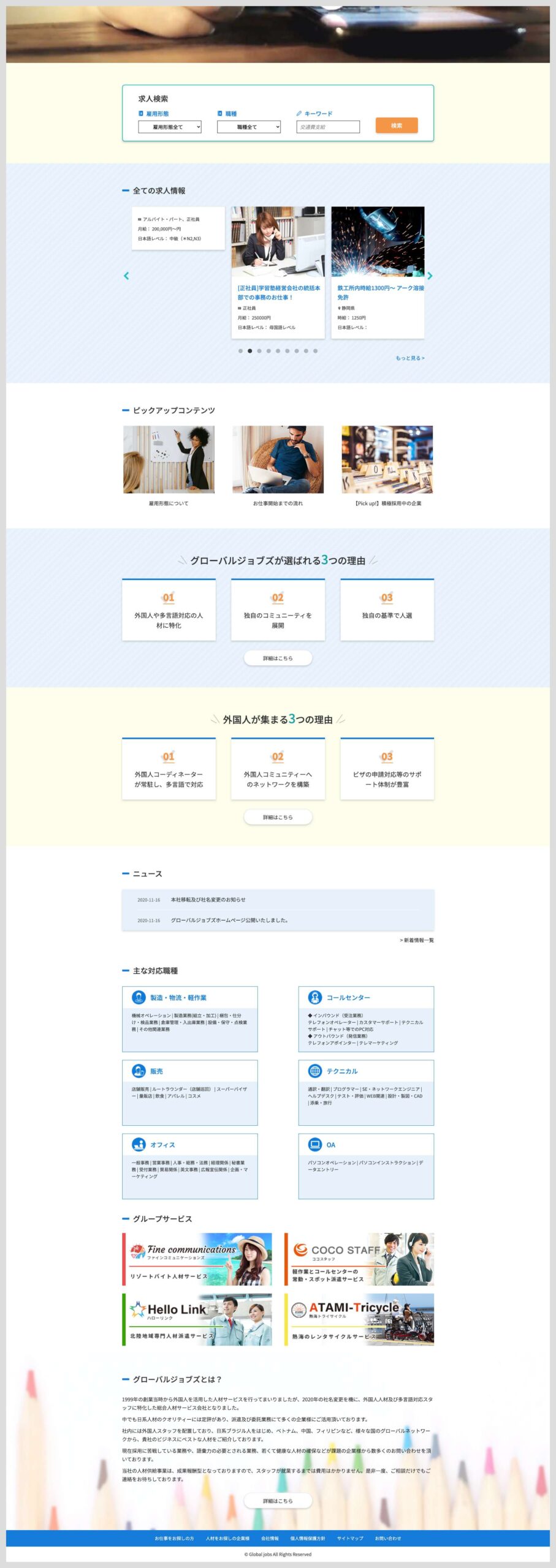Open the 雇用形態全て dropdown
Image resolution: width=556 pixels, height=1568 pixels.
170,127
